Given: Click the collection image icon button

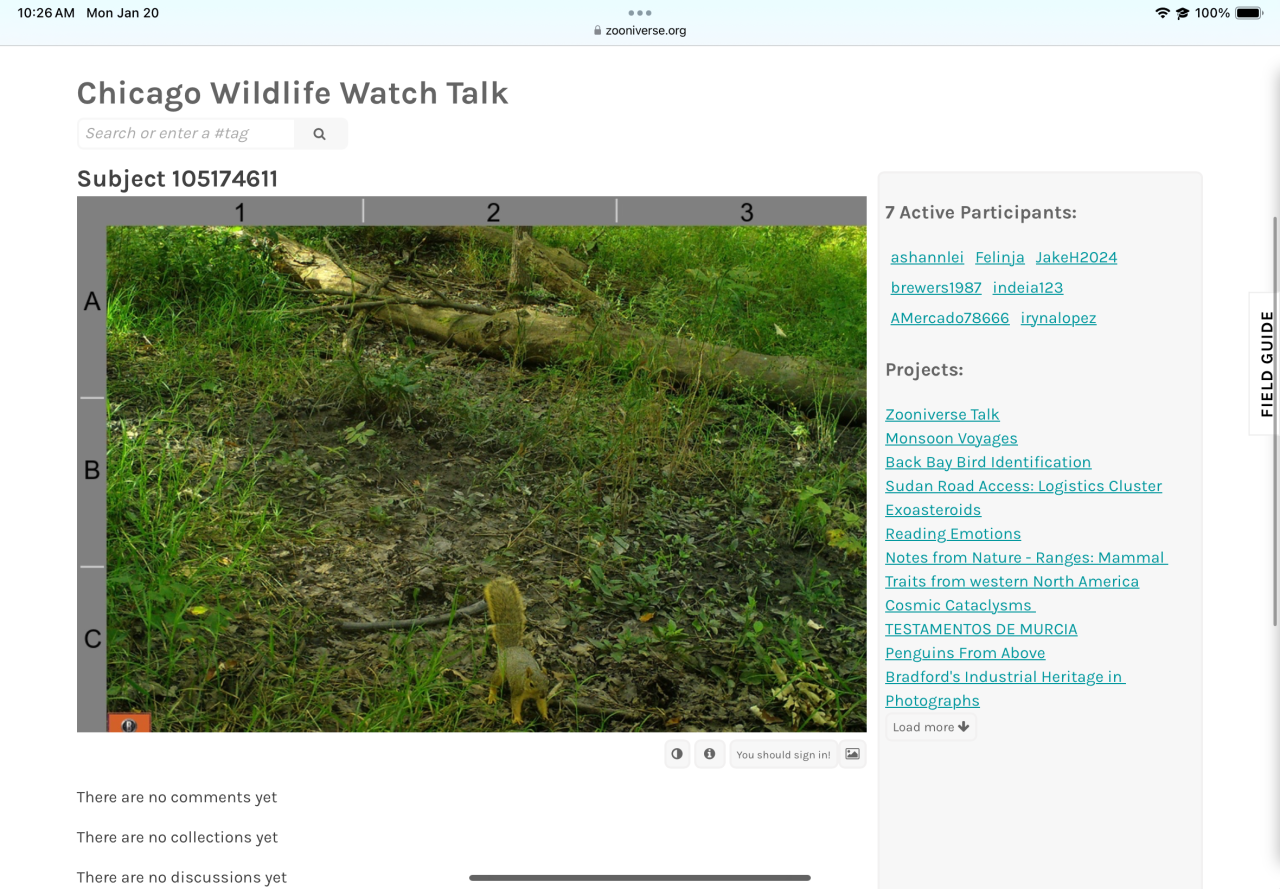Looking at the screenshot, I should (852, 754).
